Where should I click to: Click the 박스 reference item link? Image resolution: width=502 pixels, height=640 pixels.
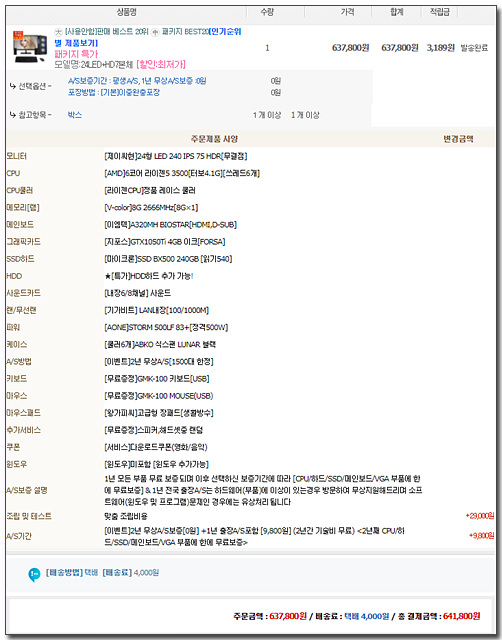click(75, 115)
